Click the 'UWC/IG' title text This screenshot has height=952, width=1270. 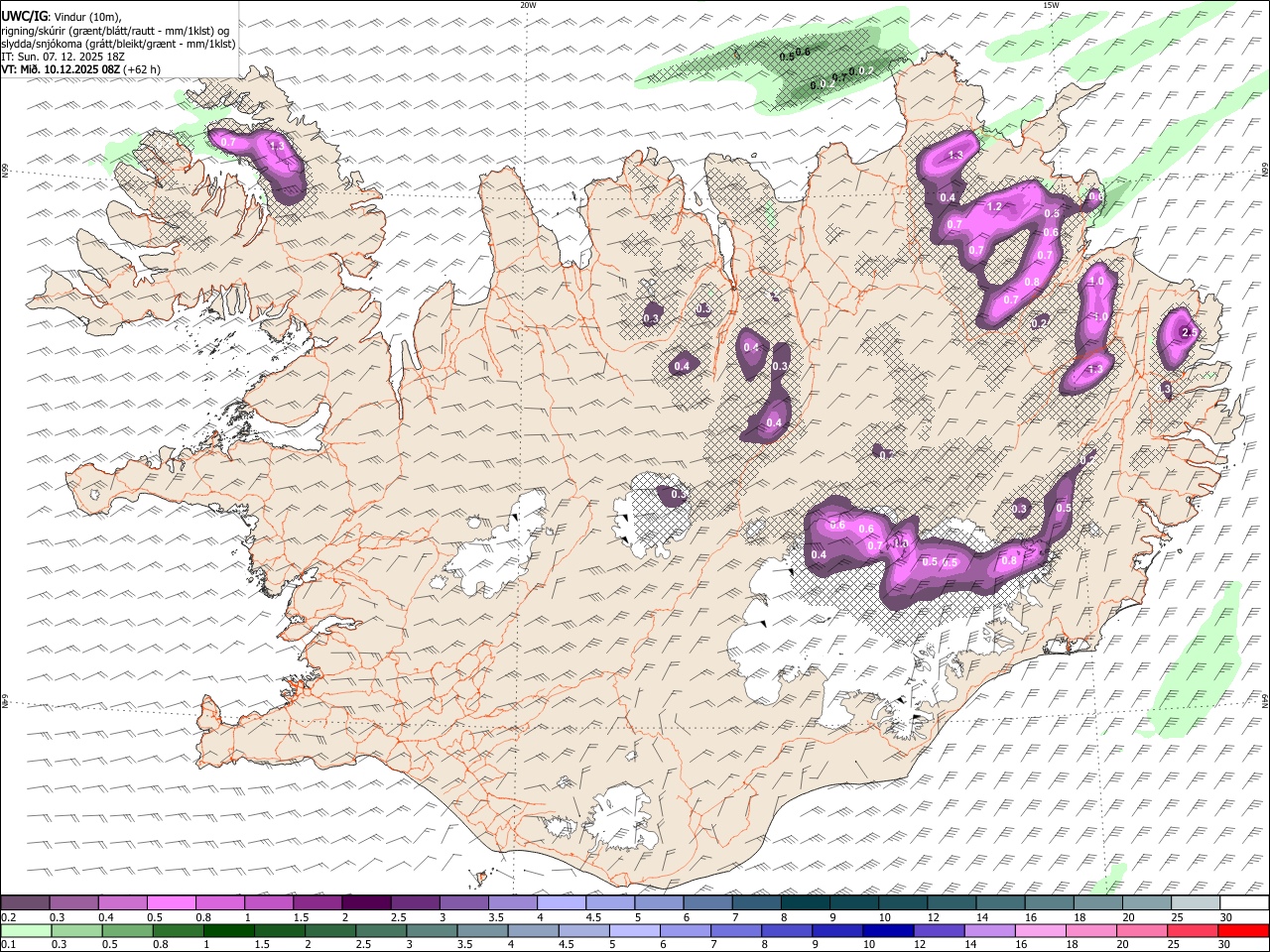click(x=25, y=17)
